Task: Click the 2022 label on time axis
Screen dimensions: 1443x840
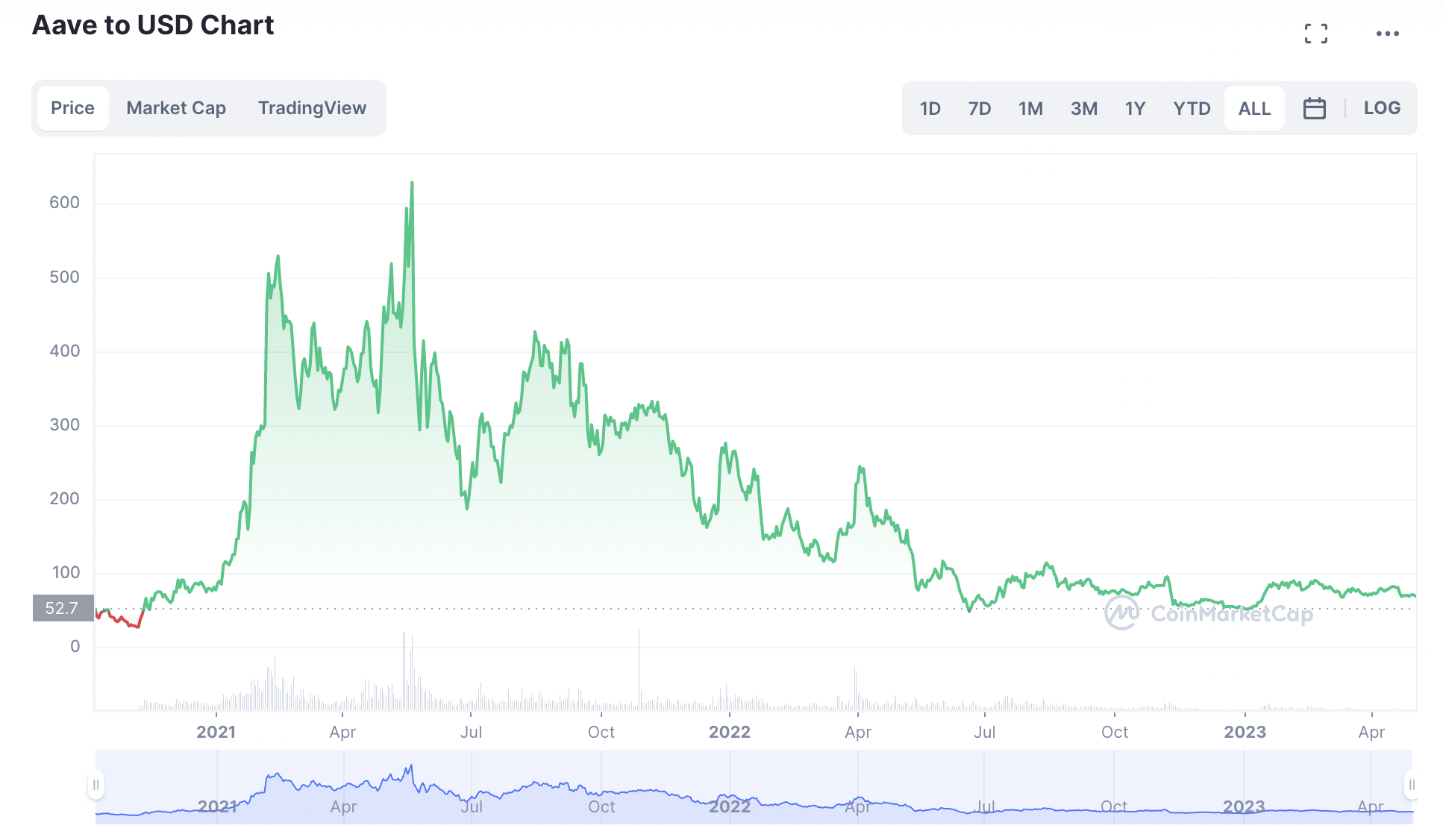Action: tap(729, 732)
